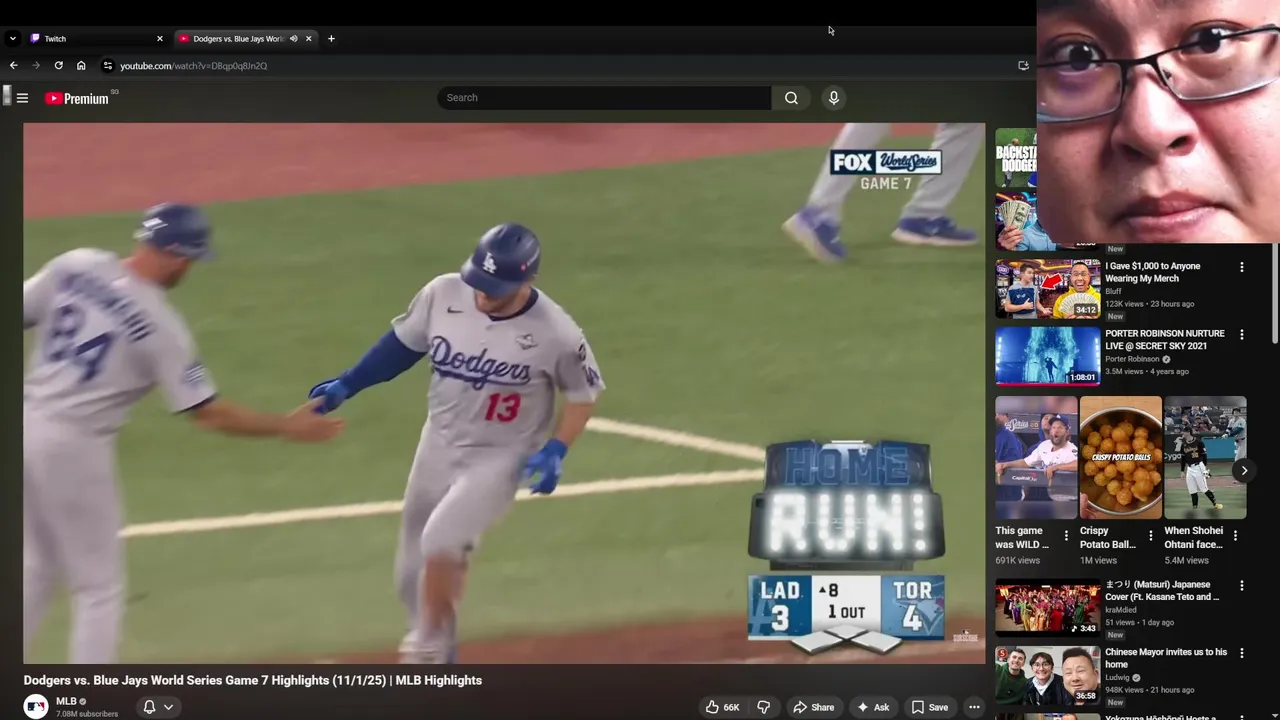This screenshot has width=1280, height=720.
Task: Open options for Matsuri cover video
Action: tap(1242, 586)
